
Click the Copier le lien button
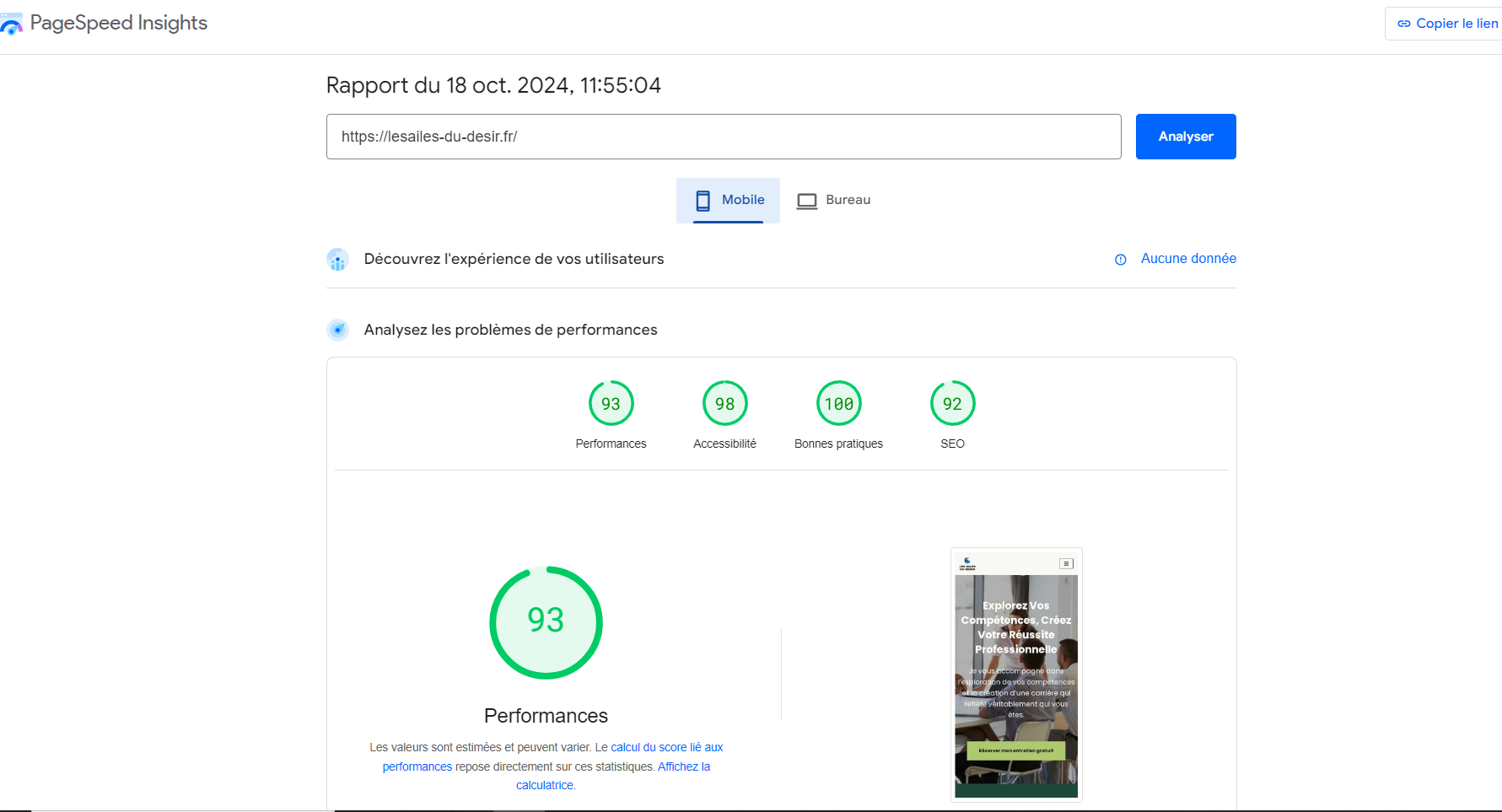pos(1447,24)
